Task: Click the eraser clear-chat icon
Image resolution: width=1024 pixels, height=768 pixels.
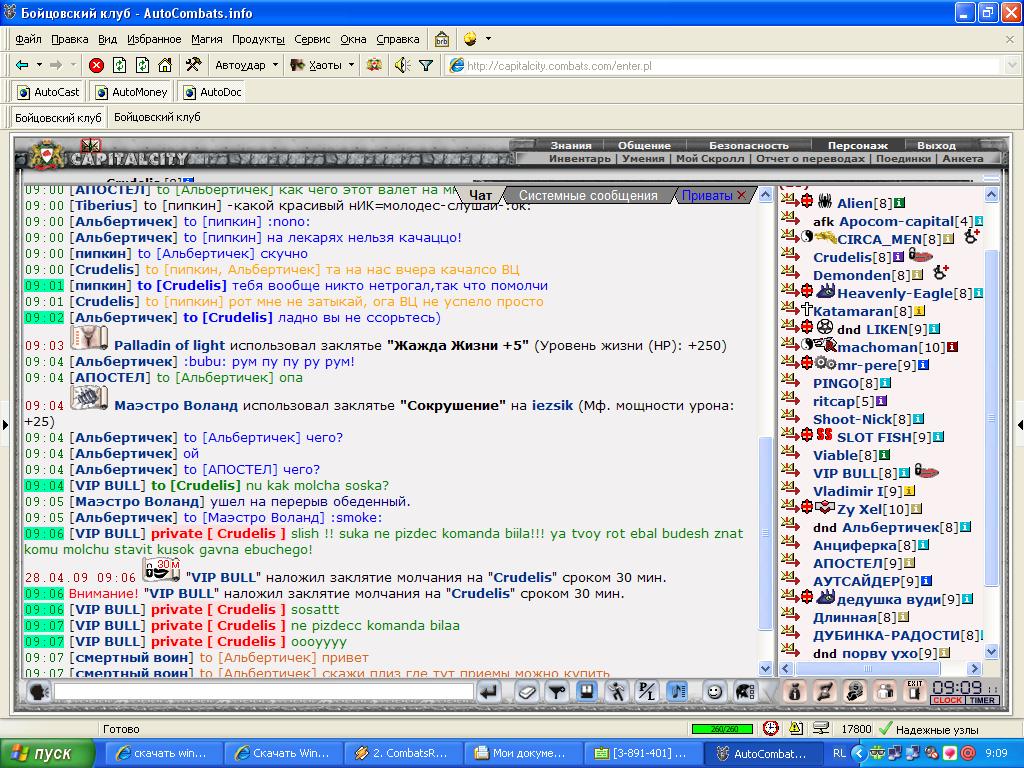Action: coord(526,692)
